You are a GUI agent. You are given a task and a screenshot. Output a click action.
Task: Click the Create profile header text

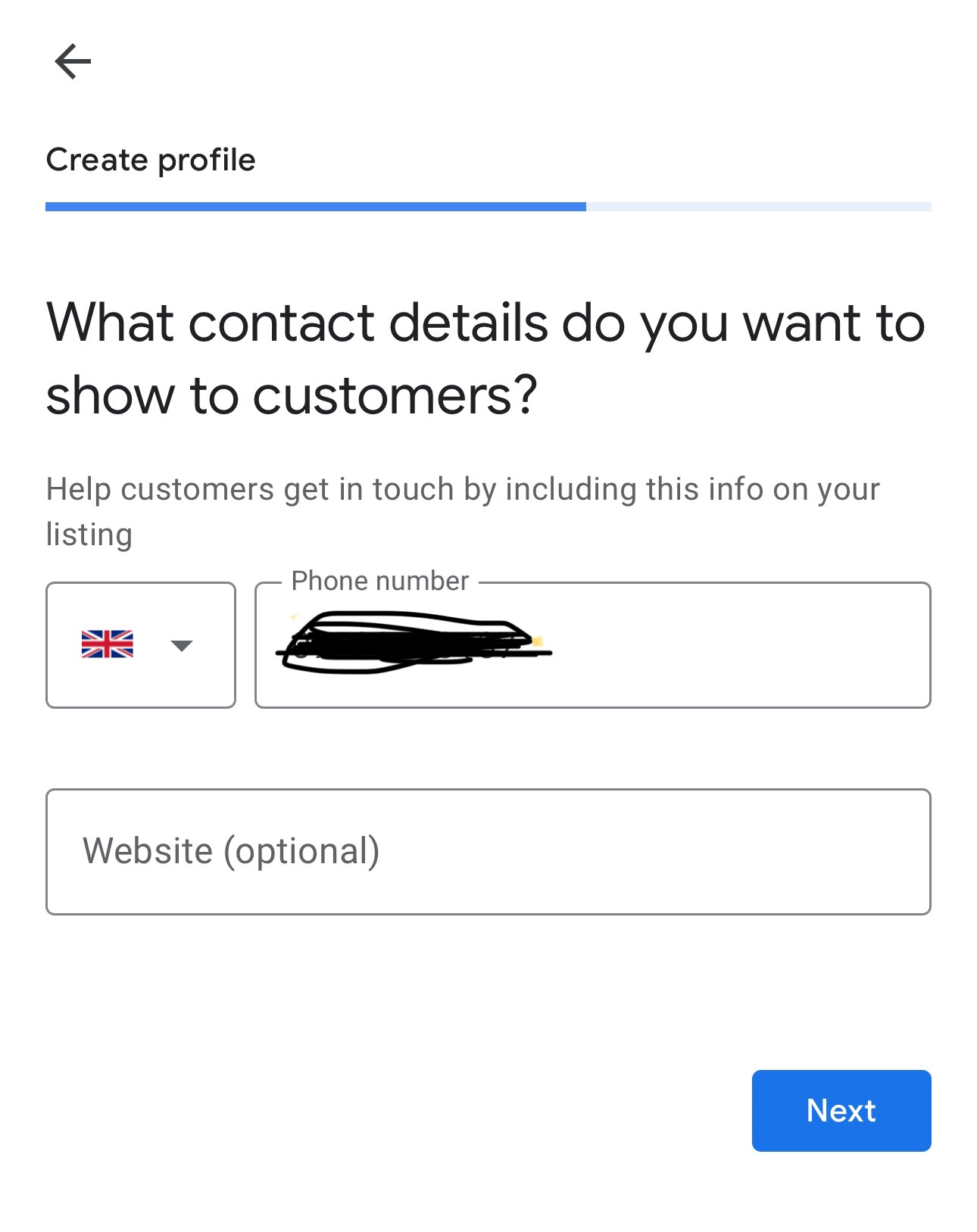(x=151, y=159)
